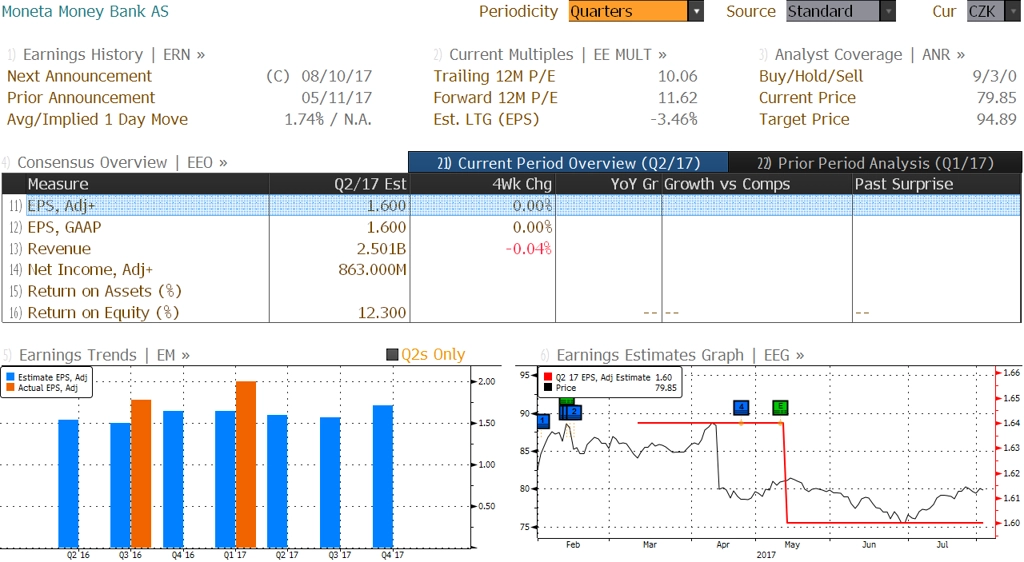Click Next Announcement date 08/10/17
Image resolution: width=1024 pixels, height=562 pixels.
(336, 76)
